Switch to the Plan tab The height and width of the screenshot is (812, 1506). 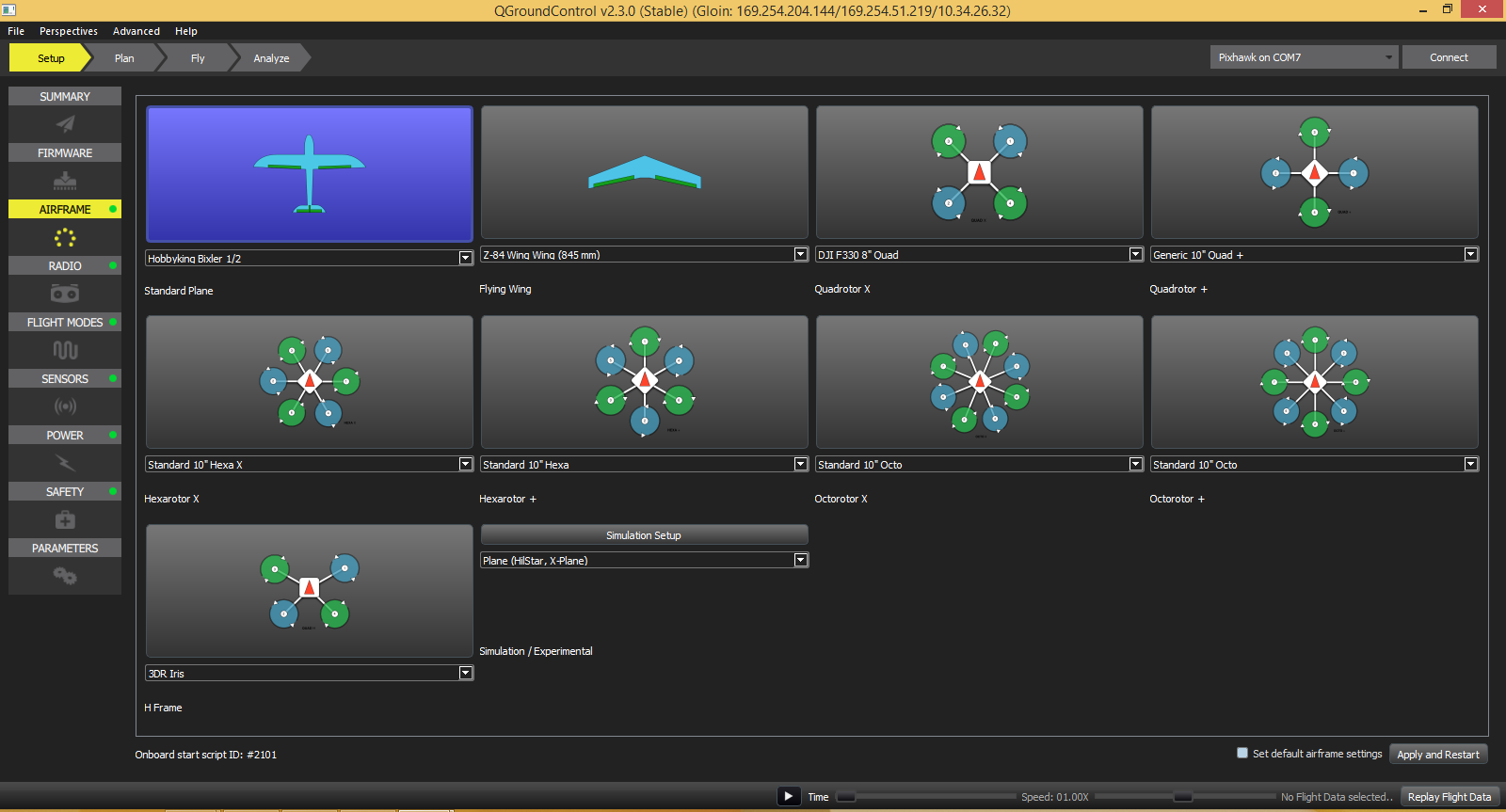click(x=124, y=58)
